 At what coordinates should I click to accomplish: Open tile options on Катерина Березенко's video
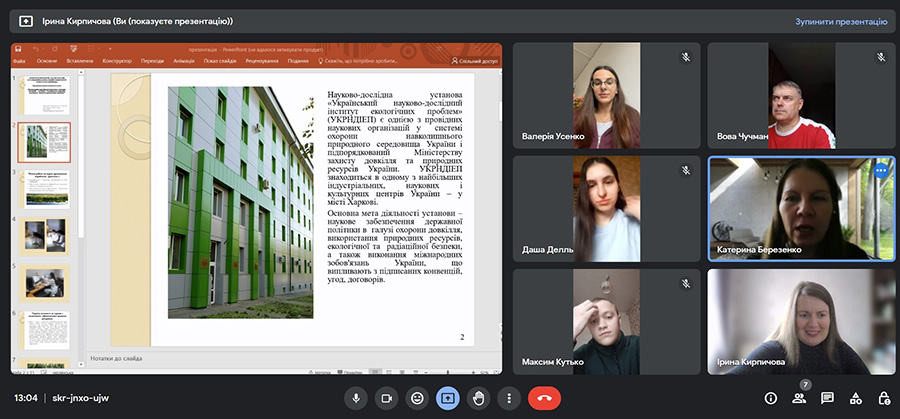click(881, 171)
